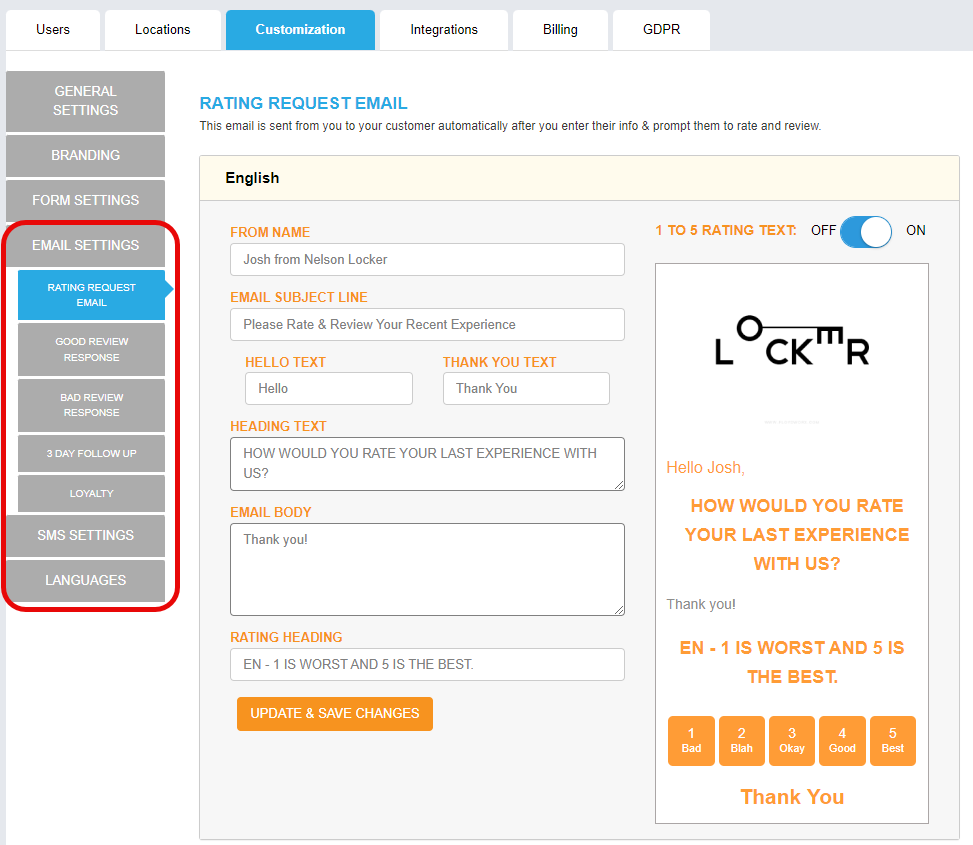Open Form Settings section

click(85, 200)
